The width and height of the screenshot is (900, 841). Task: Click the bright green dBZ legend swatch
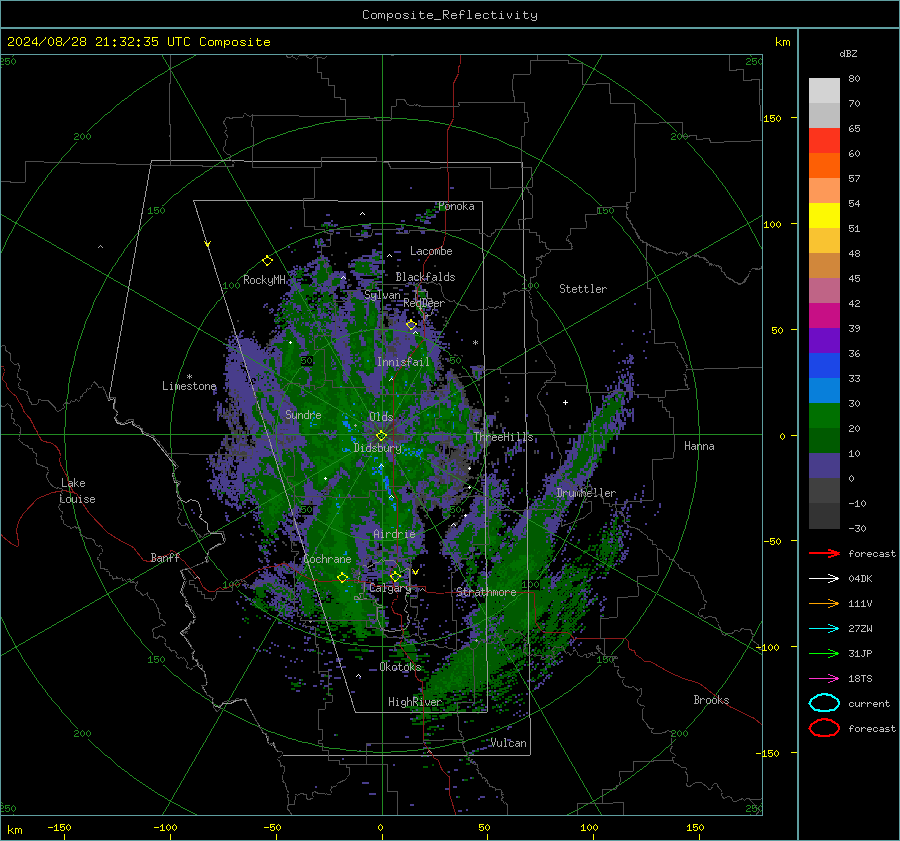coord(824,415)
